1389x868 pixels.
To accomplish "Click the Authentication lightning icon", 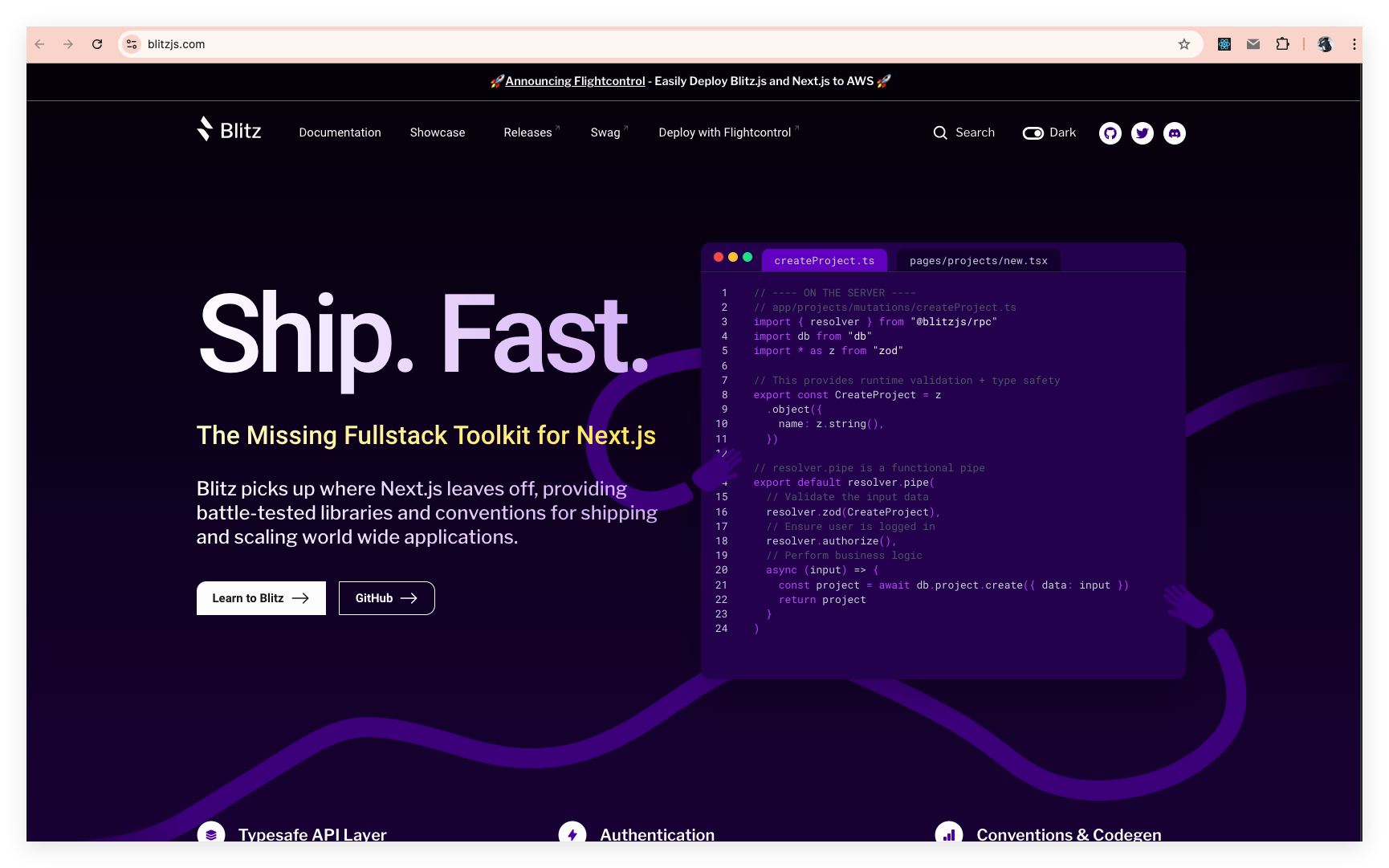I will coord(572,833).
